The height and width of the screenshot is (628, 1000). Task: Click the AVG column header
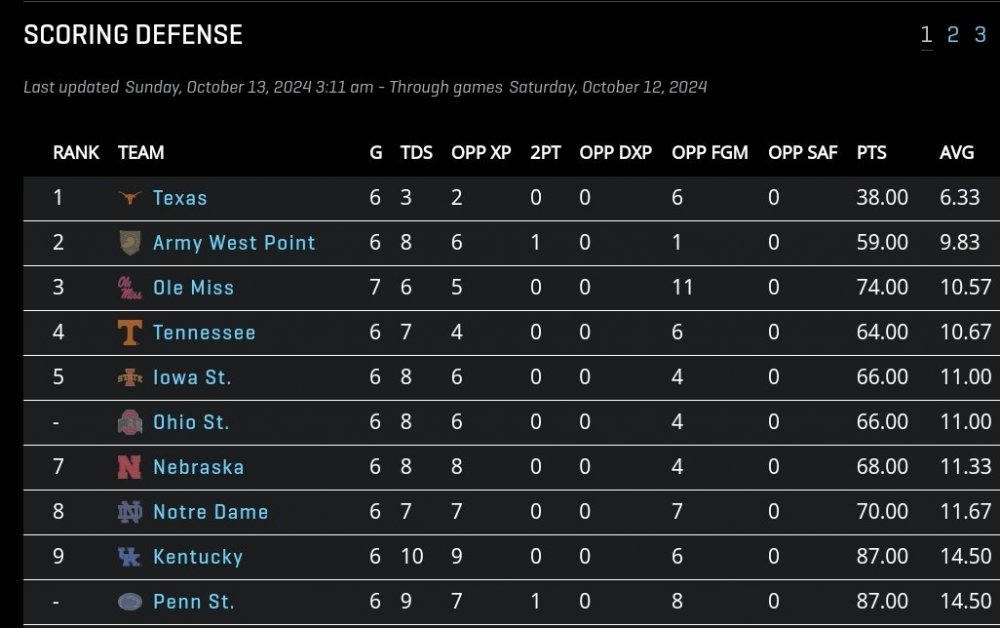957,153
